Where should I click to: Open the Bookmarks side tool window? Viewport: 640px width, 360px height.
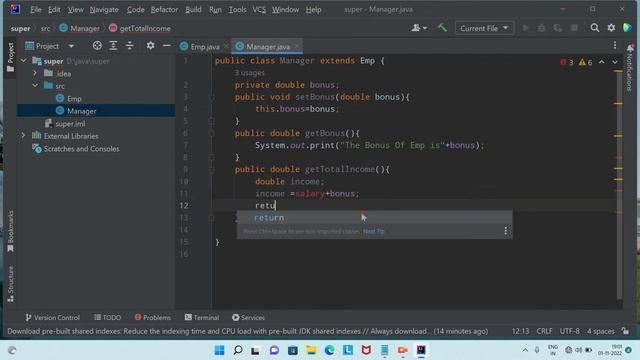11,231
